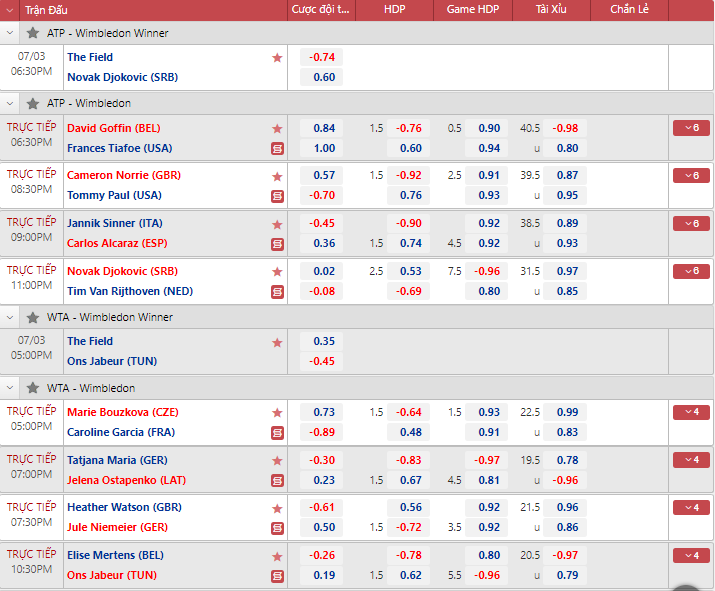Select the Game HDP column header
The image size is (715, 591).
point(473,10)
